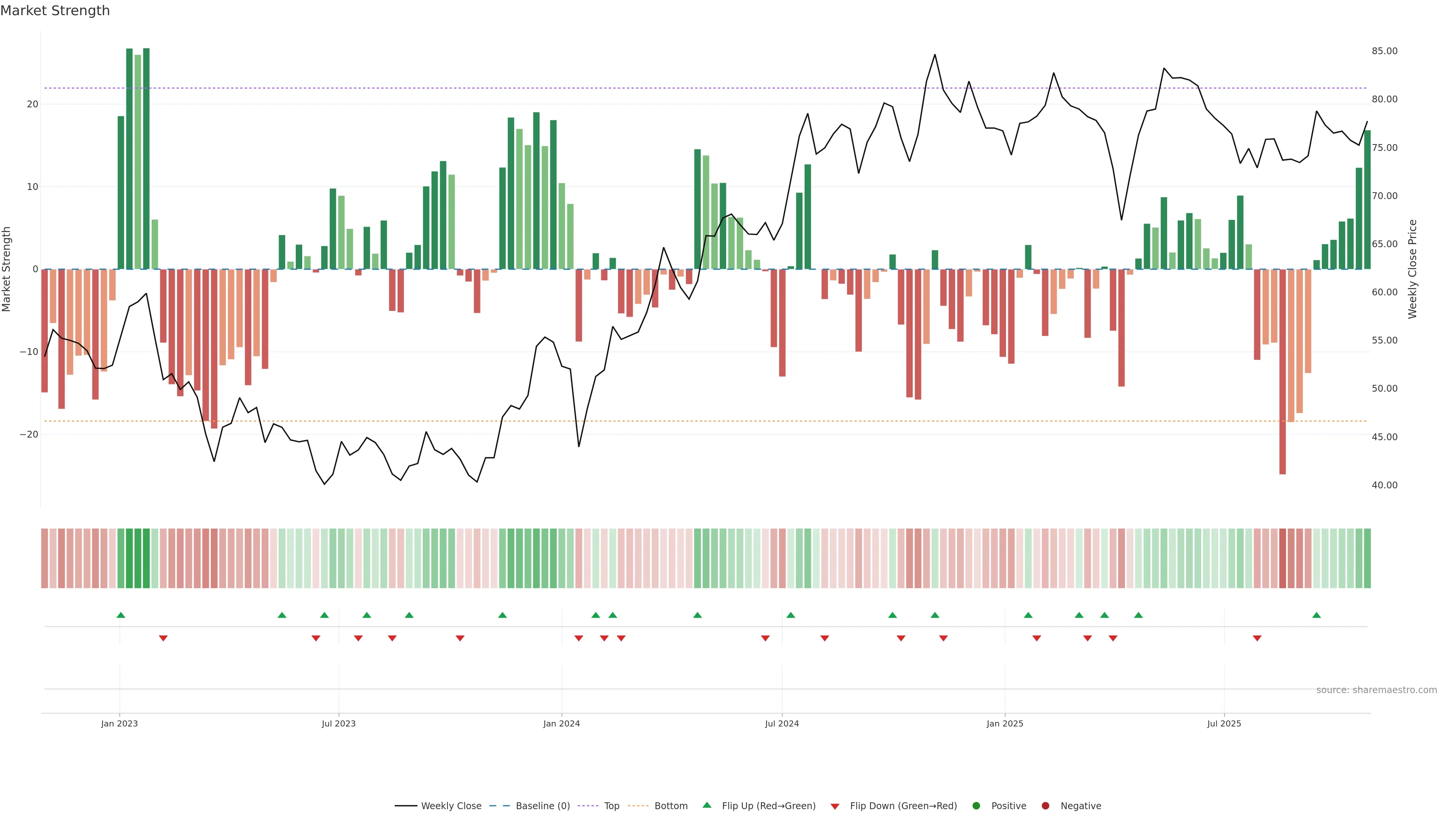
Task: Click the Flip Down red triangle legend icon
Action: pos(835,806)
